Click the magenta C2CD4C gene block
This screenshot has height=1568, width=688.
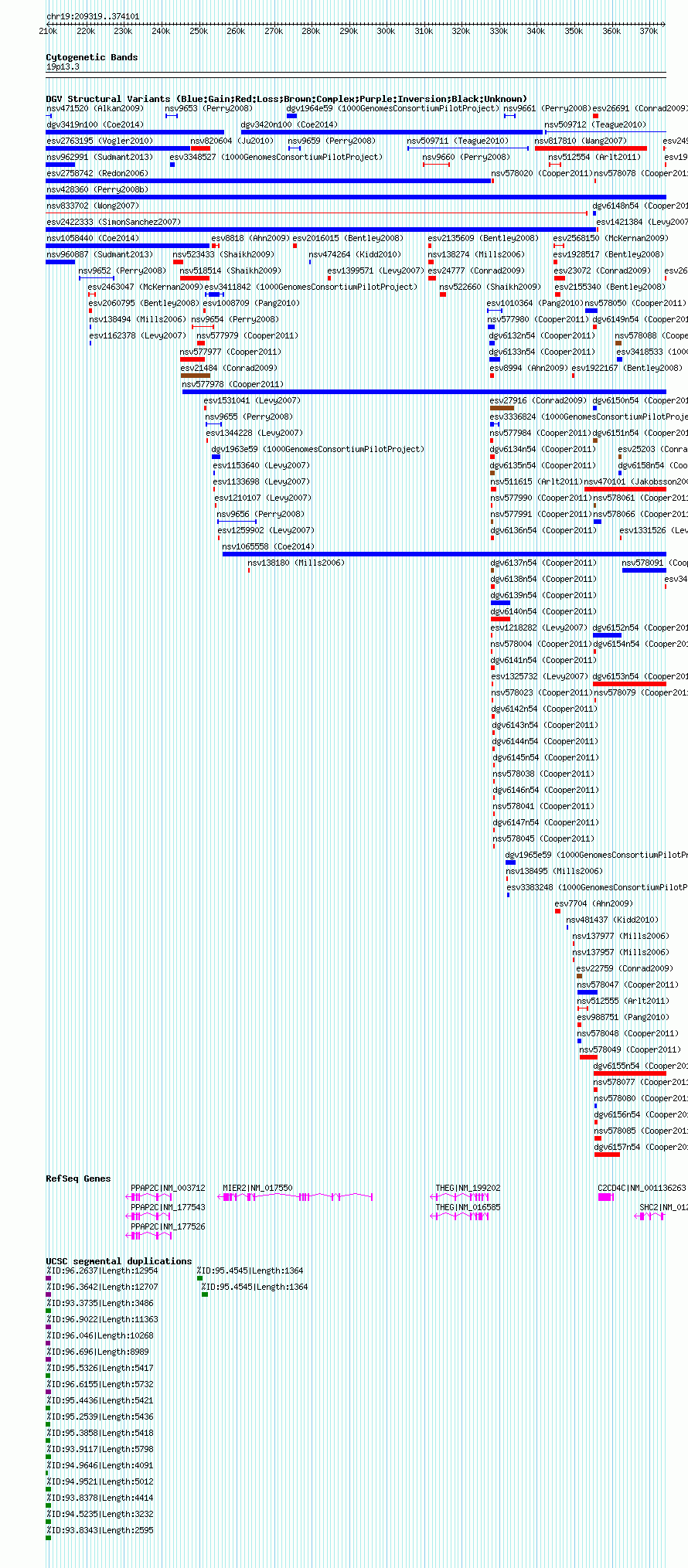606,1197
